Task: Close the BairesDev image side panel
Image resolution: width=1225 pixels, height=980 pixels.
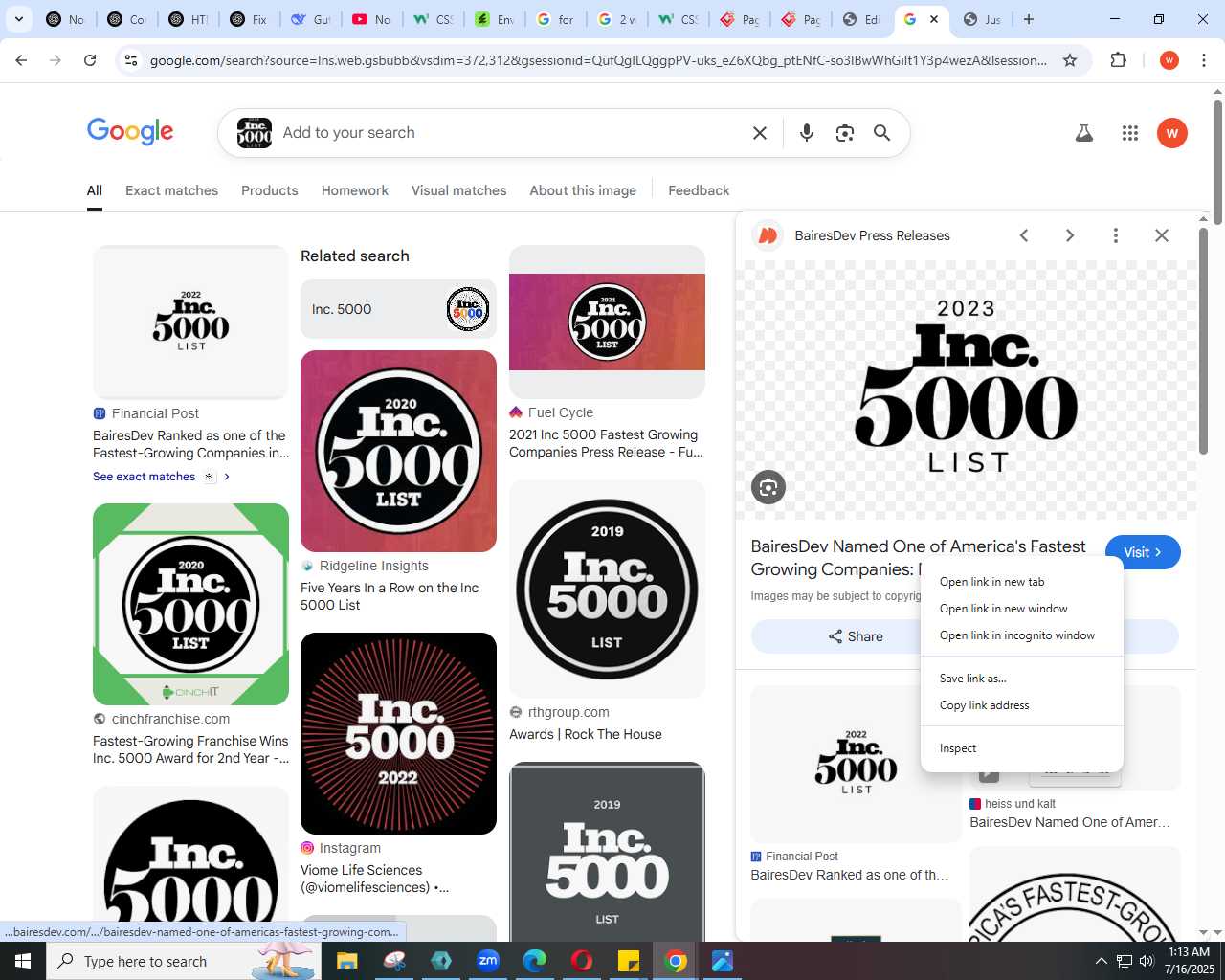Action: (x=1162, y=235)
